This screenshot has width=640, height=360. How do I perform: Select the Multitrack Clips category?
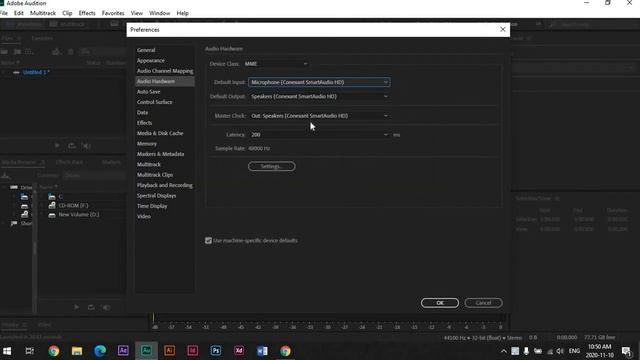pyautogui.click(x=155, y=175)
